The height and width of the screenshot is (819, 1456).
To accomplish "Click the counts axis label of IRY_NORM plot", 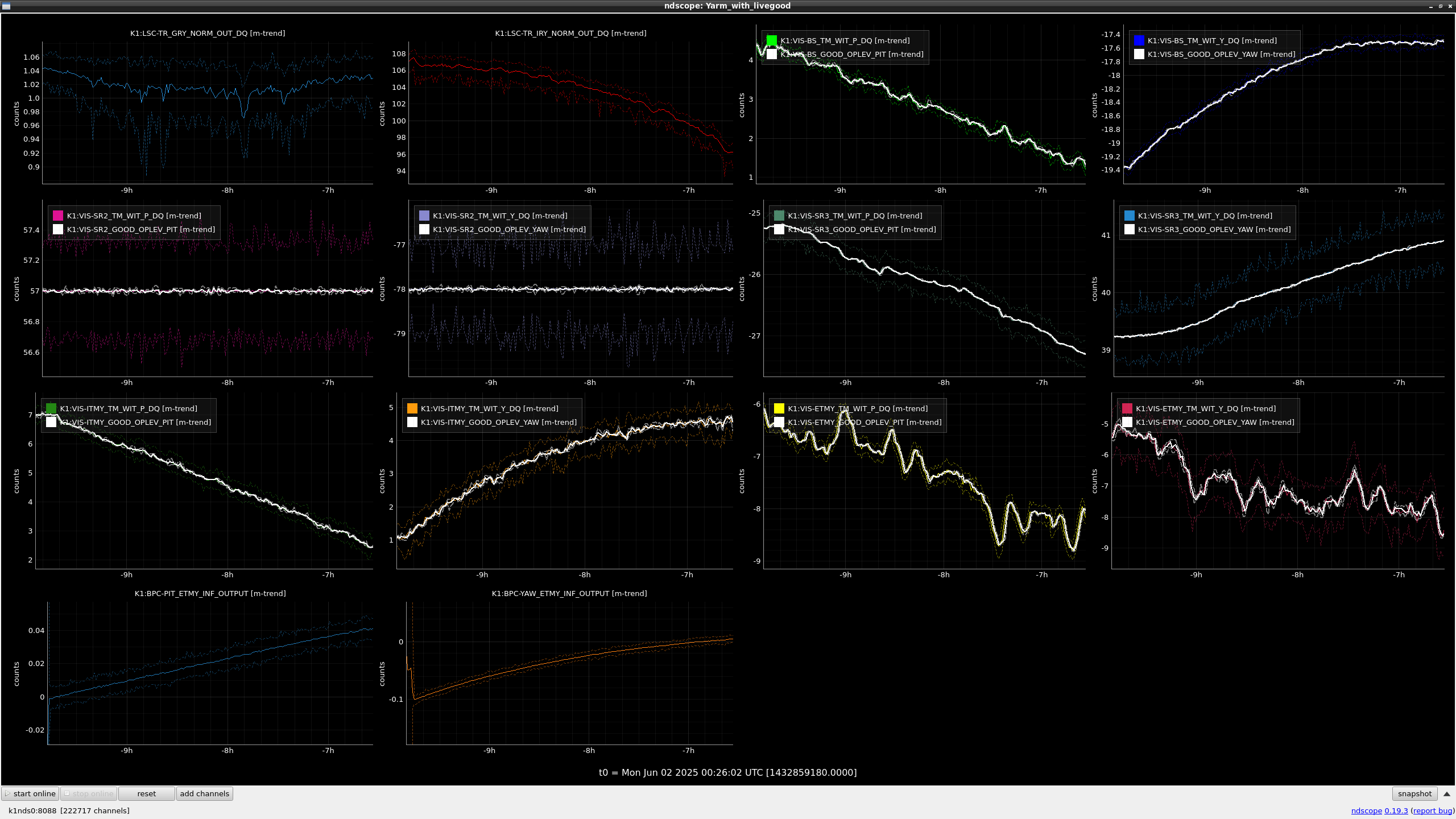I will (x=382, y=114).
